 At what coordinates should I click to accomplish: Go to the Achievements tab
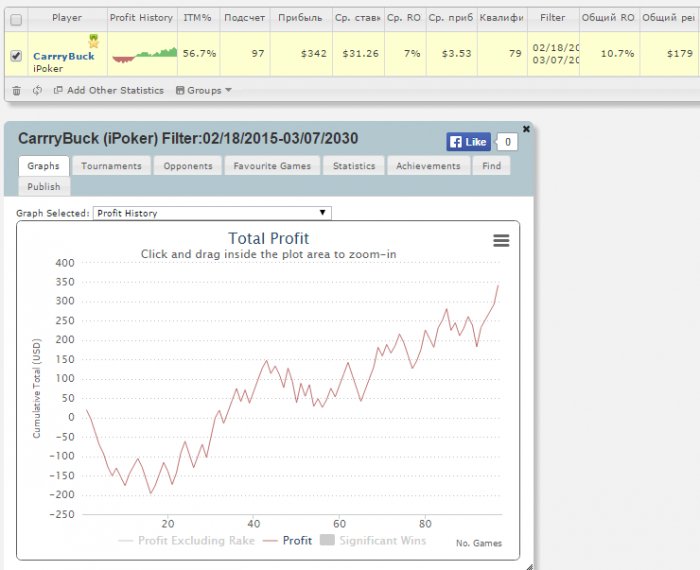tap(428, 166)
